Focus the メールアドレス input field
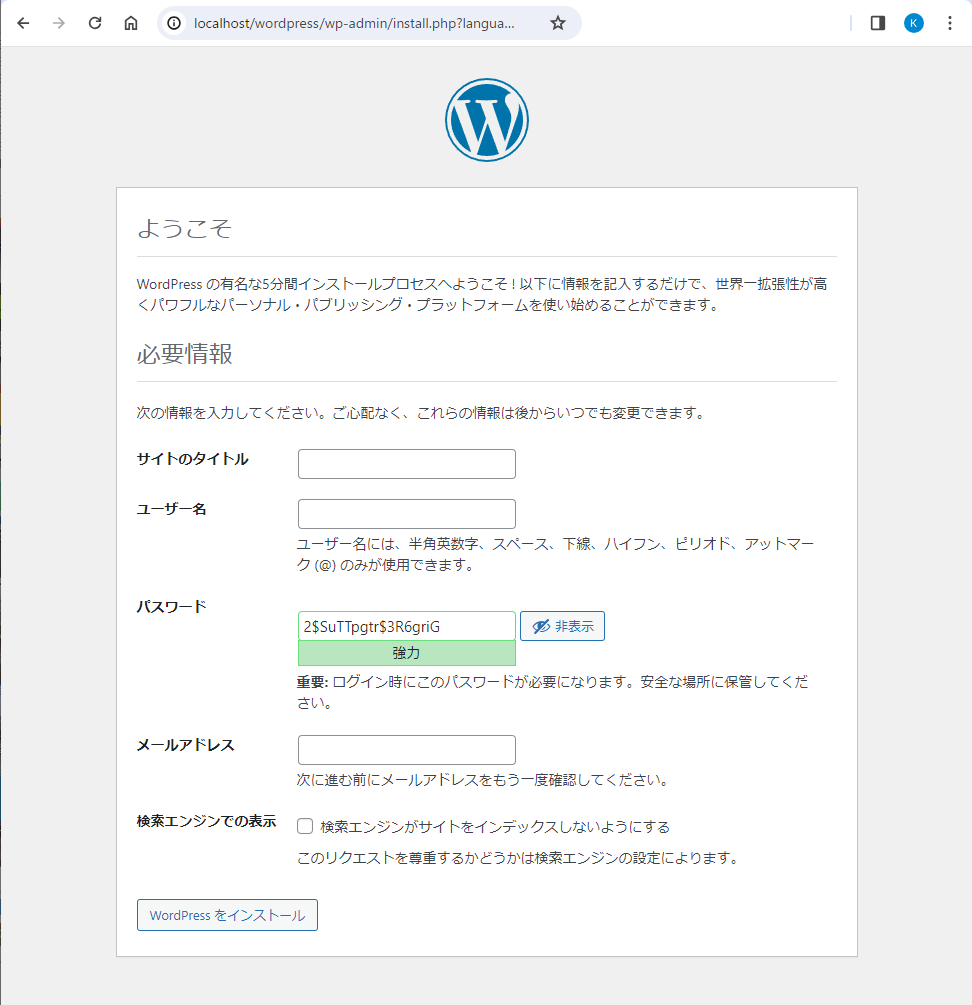This screenshot has height=1005, width=972. (x=406, y=750)
